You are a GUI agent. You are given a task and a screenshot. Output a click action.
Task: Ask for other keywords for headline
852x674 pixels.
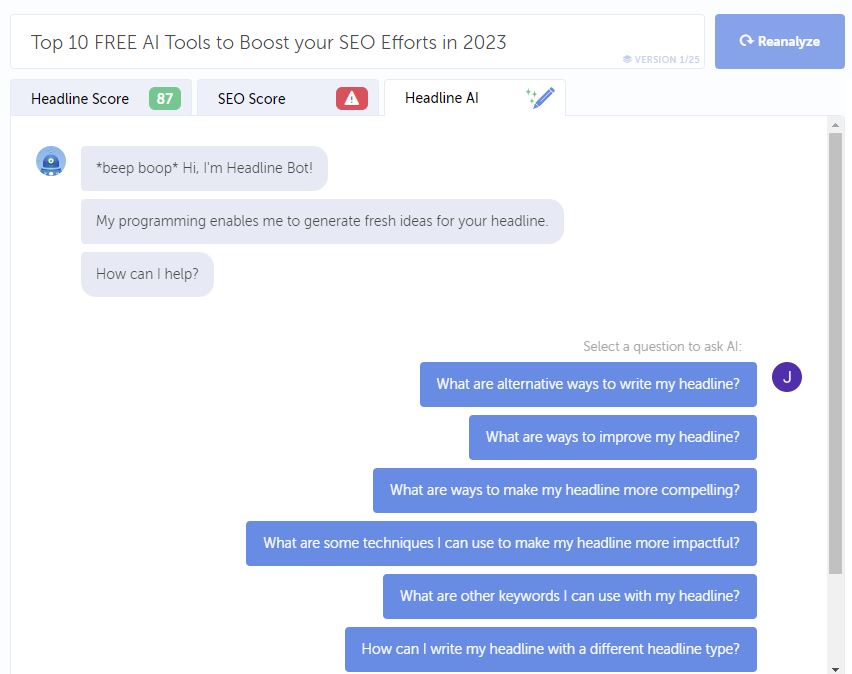click(x=569, y=596)
